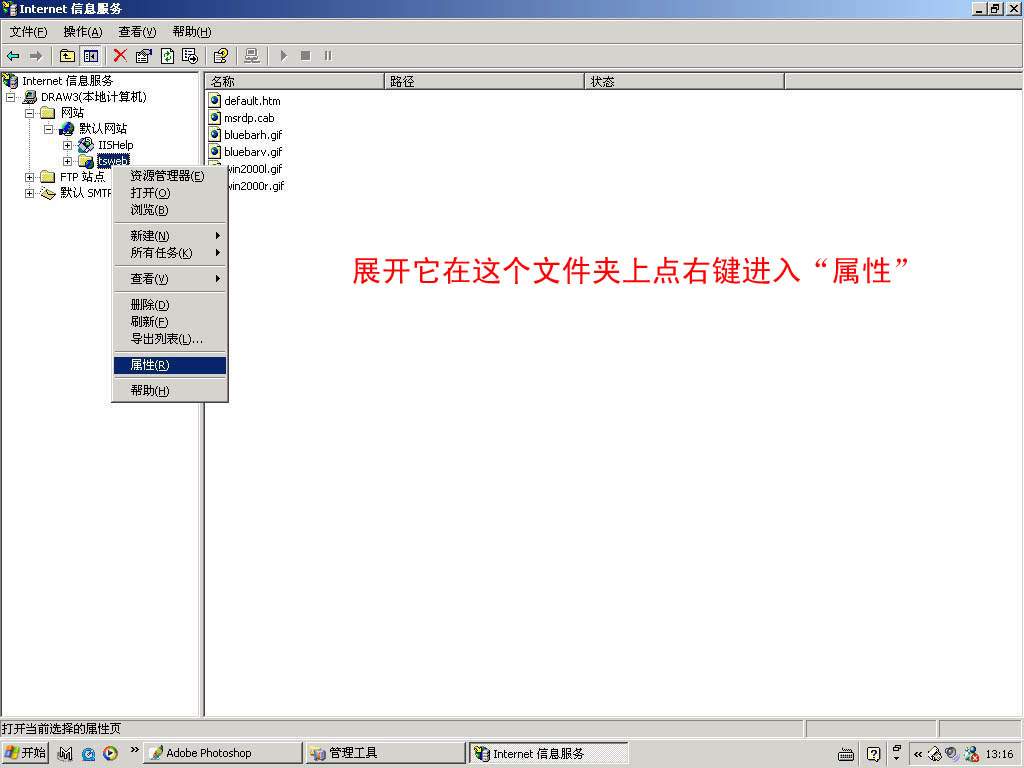The width and height of the screenshot is (1024, 768).
Task: Open the 新建(N) submenu
Action: 170,236
